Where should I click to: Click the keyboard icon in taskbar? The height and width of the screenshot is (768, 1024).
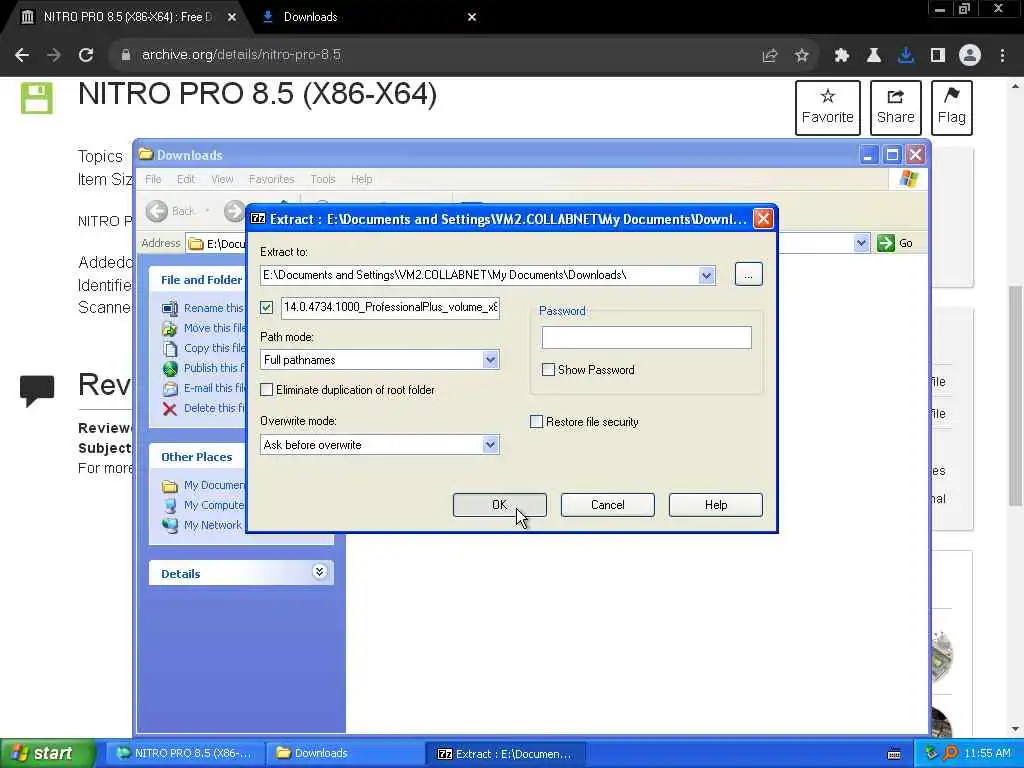click(x=894, y=754)
